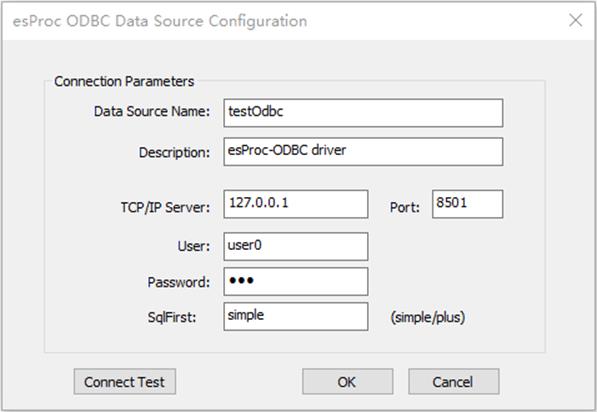
Task: Click the Data Source Name input field
Action: (363, 113)
